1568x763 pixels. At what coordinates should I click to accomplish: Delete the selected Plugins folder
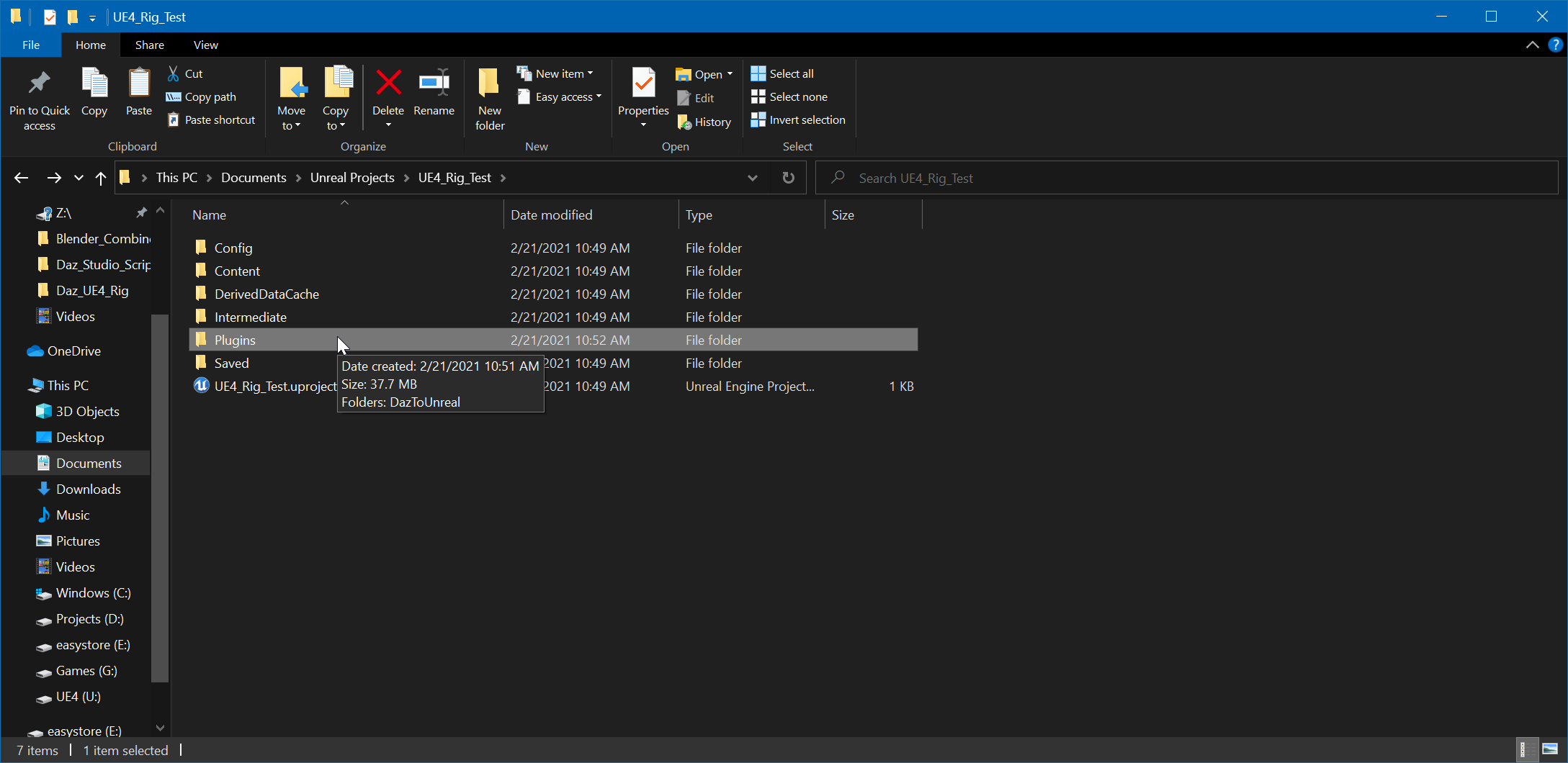click(388, 91)
